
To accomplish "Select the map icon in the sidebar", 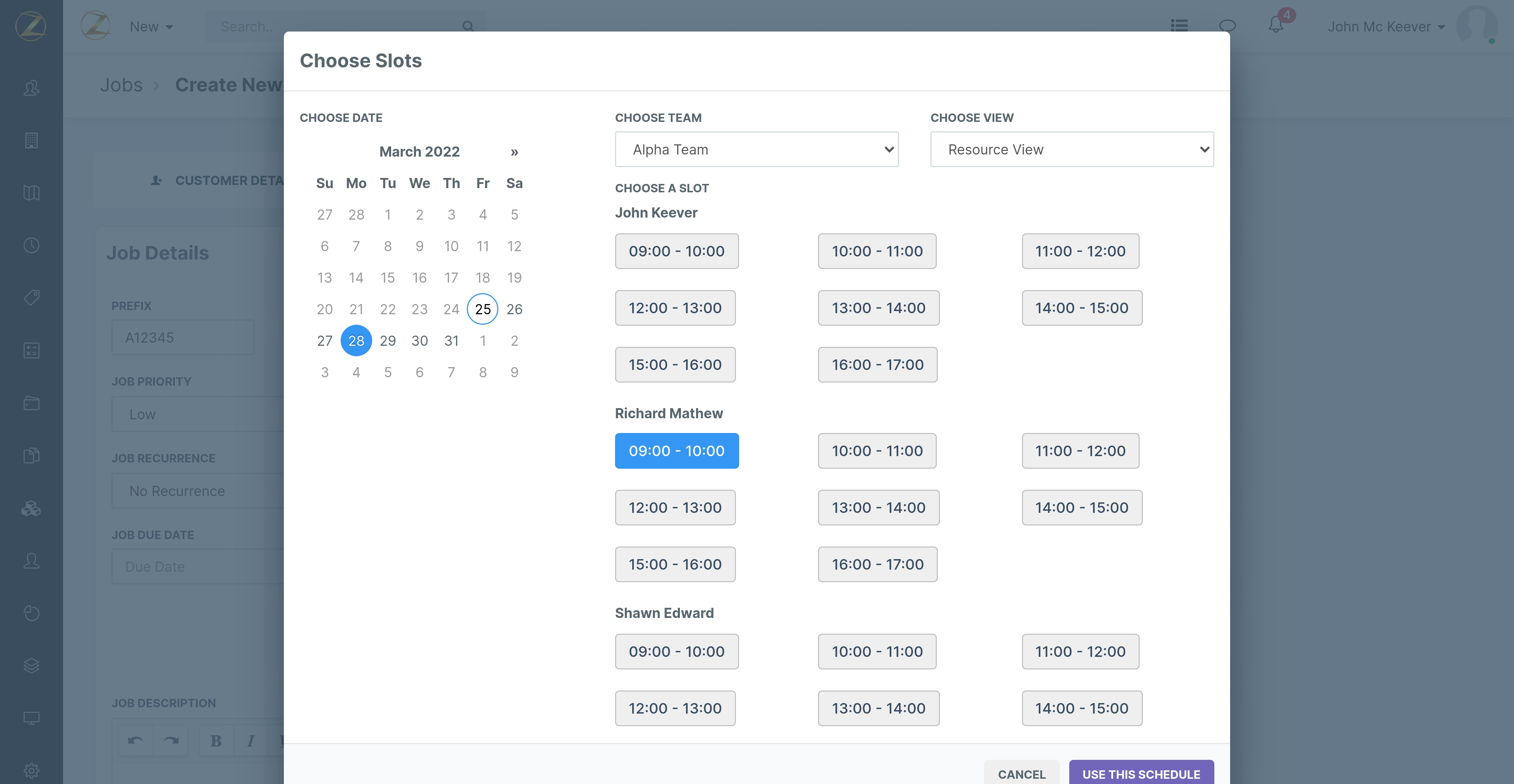I will tap(31, 193).
